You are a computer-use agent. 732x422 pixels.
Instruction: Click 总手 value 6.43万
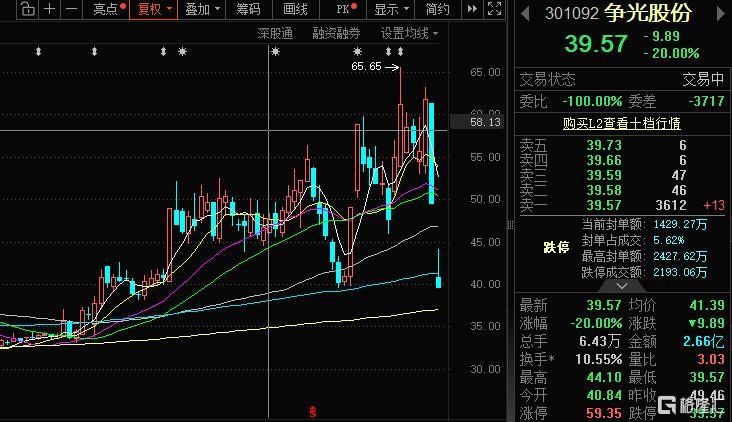(599, 341)
